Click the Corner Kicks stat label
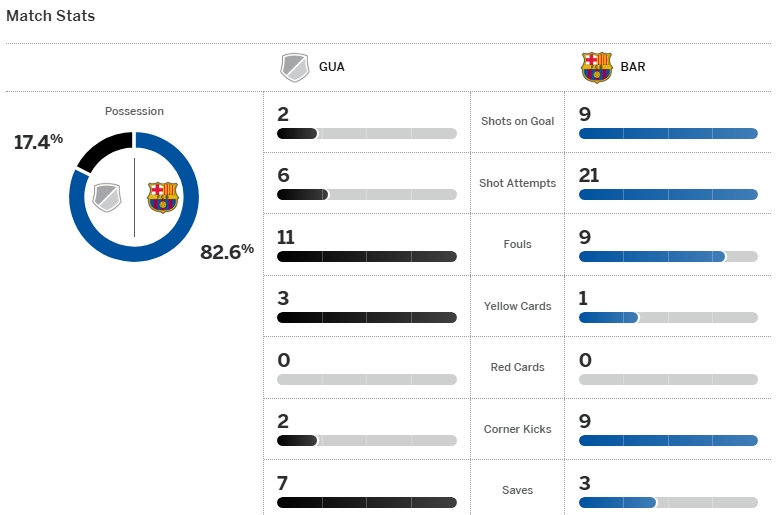This screenshot has height=515, width=777. click(x=517, y=429)
